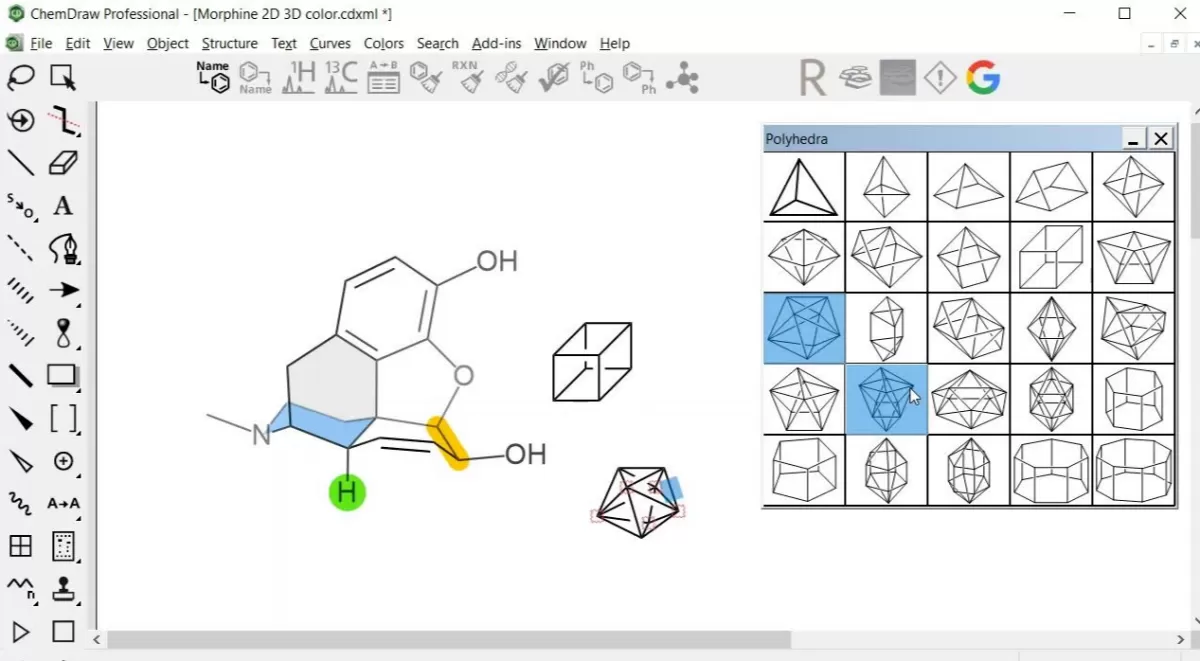Viewport: 1200px width, 661px height.
Task: Minimize the Polyhedra panel
Action: pos(1133,139)
